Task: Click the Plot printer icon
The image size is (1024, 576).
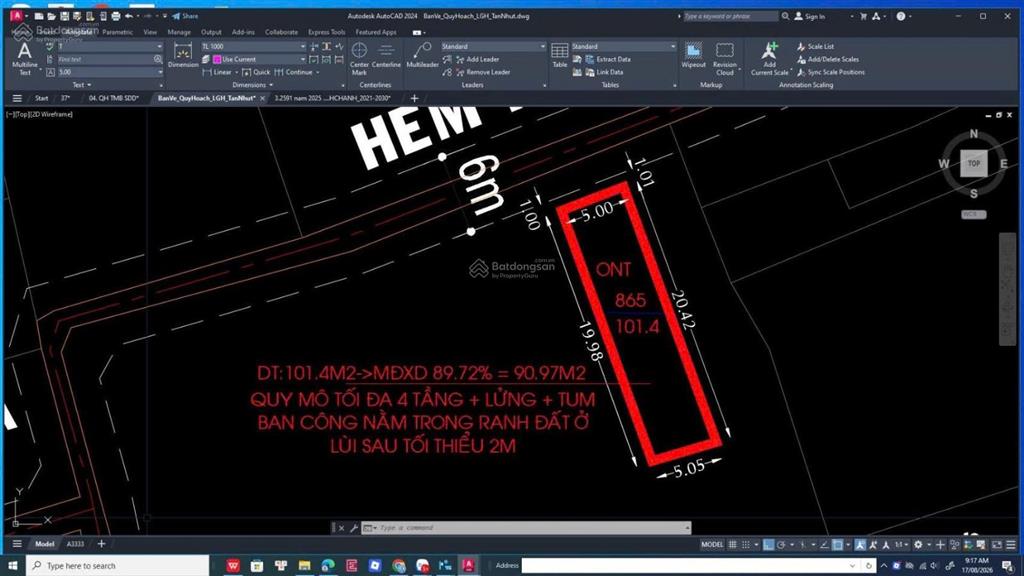Action: [x=116, y=16]
